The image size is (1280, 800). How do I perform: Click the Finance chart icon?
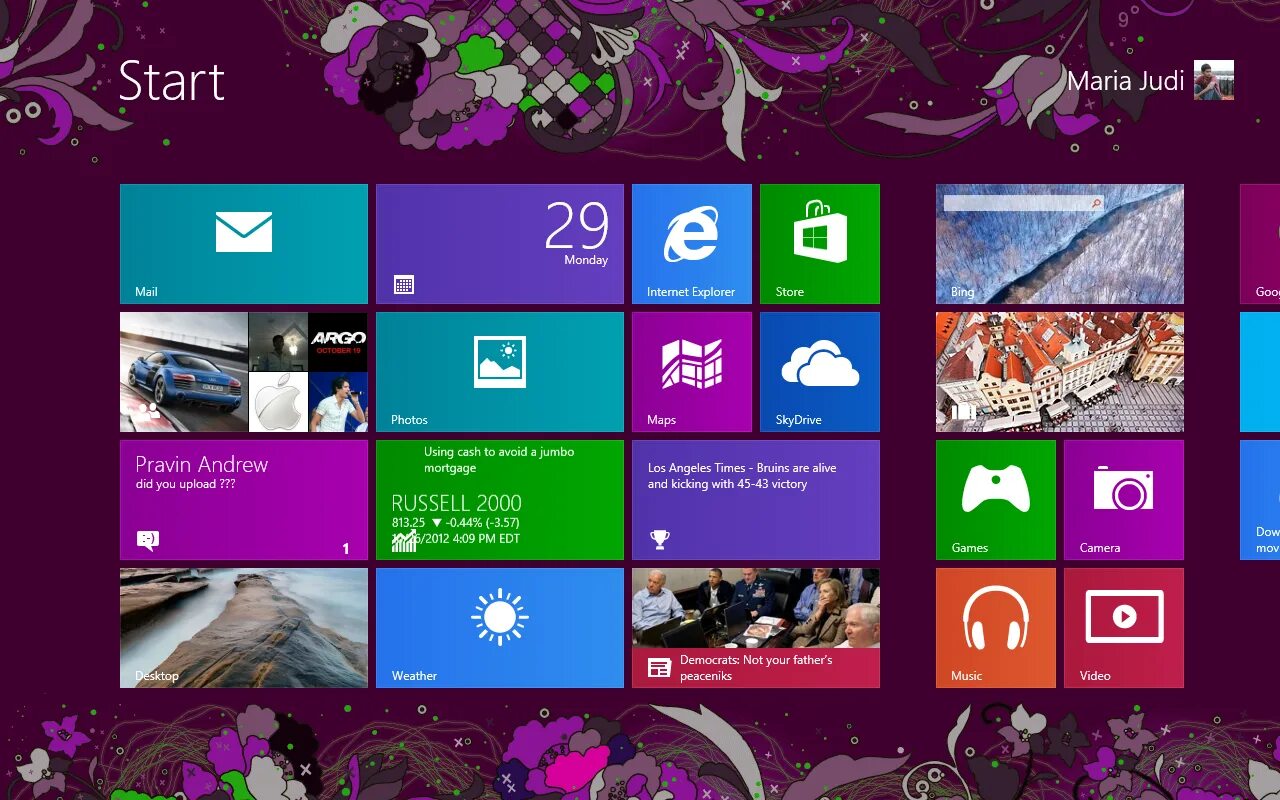(404, 541)
